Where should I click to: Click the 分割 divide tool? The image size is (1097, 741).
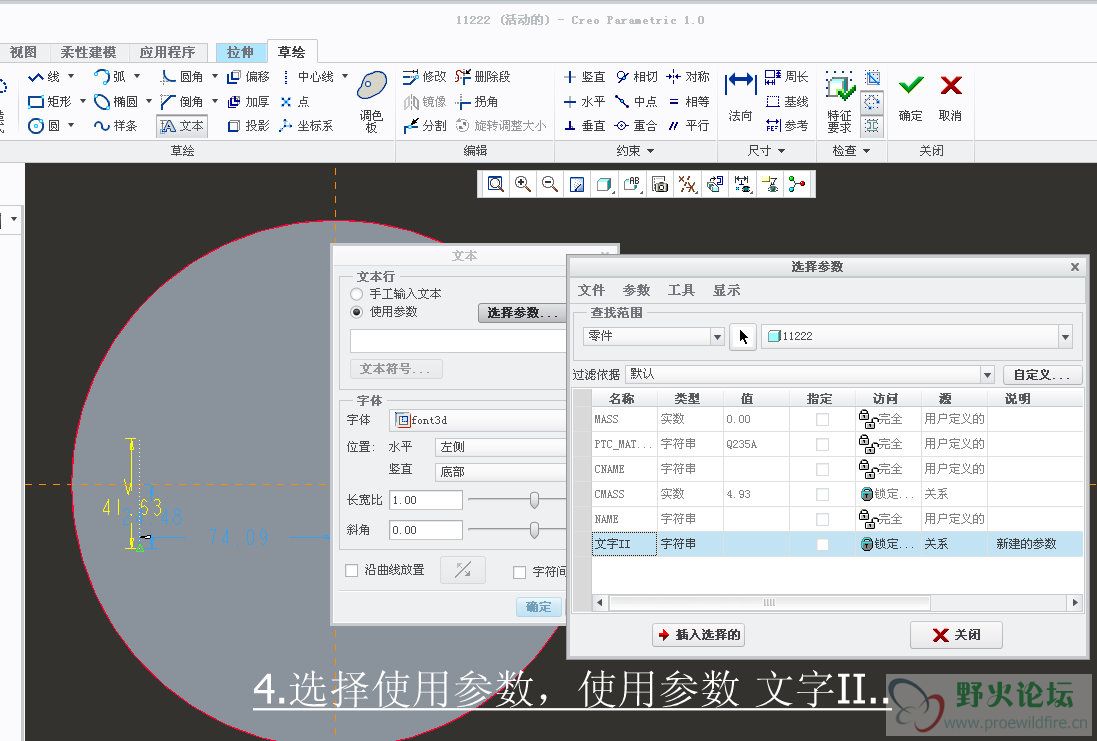click(425, 126)
